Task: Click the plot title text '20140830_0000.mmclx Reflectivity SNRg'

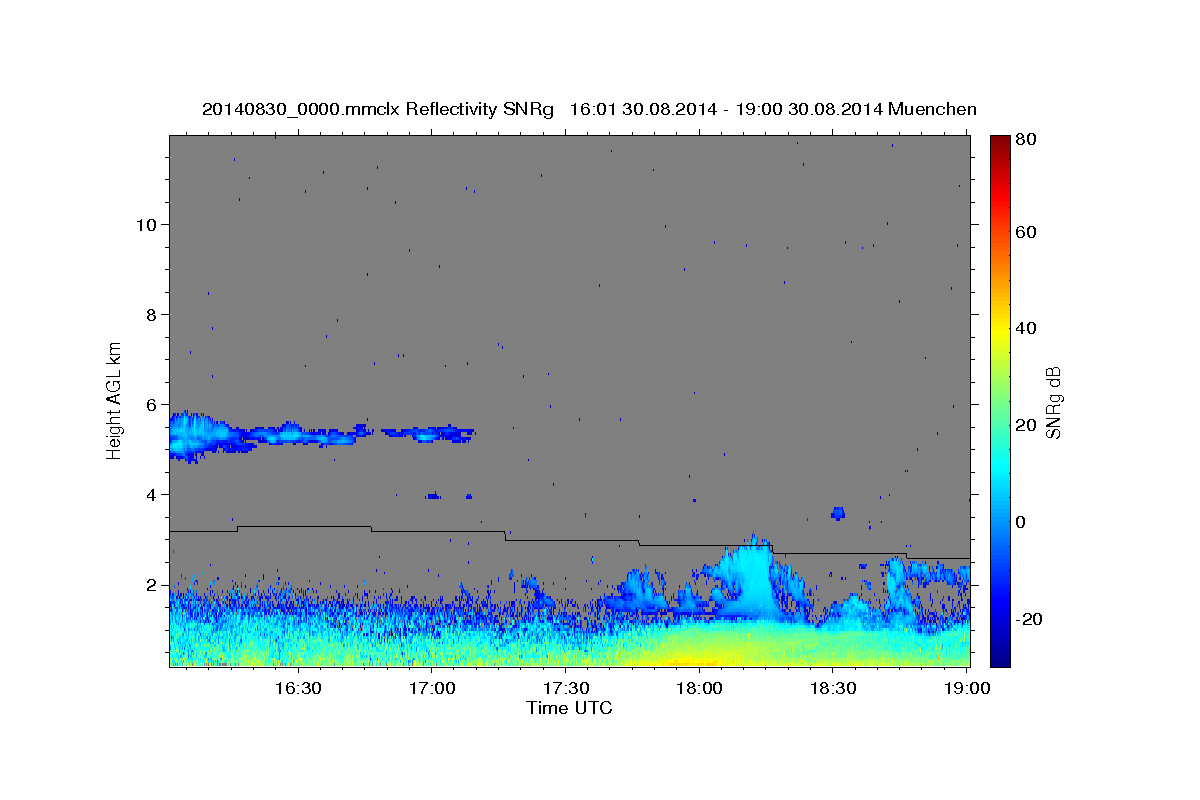Action: pos(378,109)
